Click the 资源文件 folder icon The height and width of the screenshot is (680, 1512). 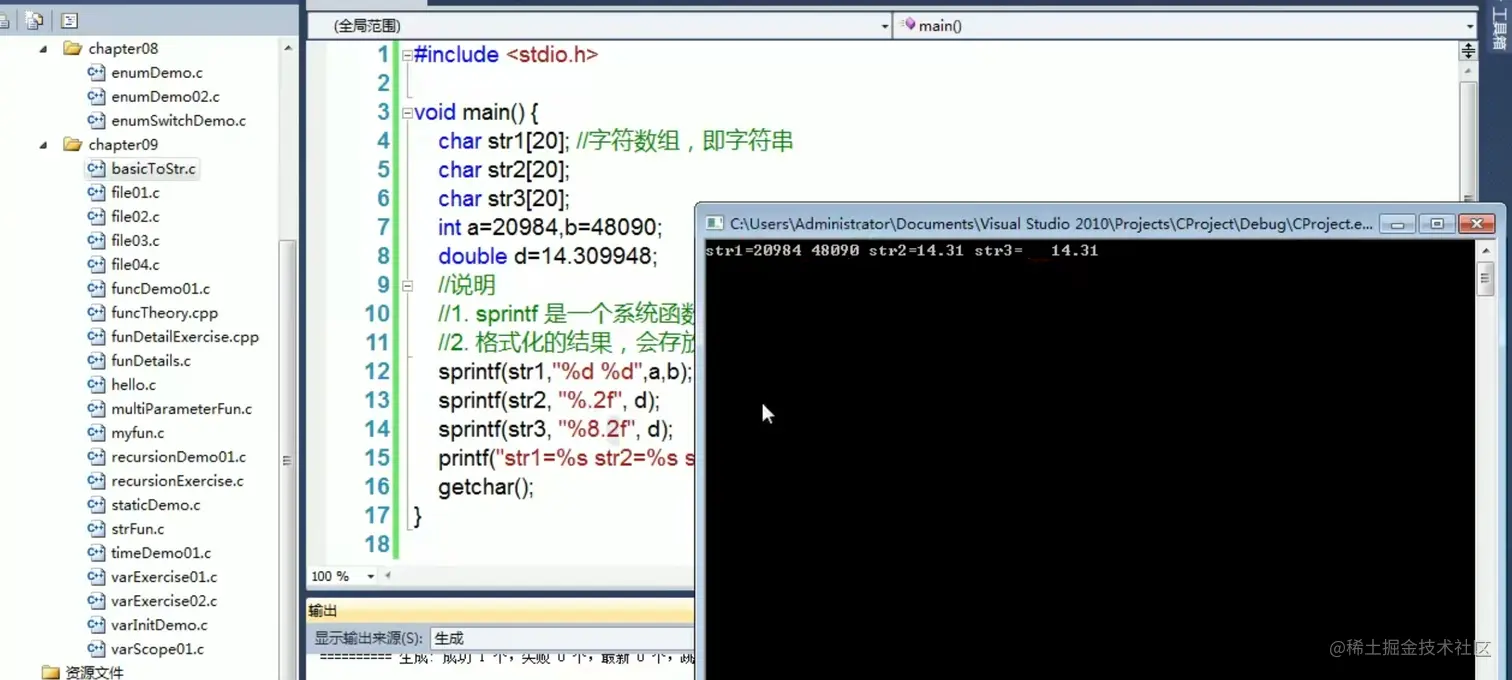[50, 672]
